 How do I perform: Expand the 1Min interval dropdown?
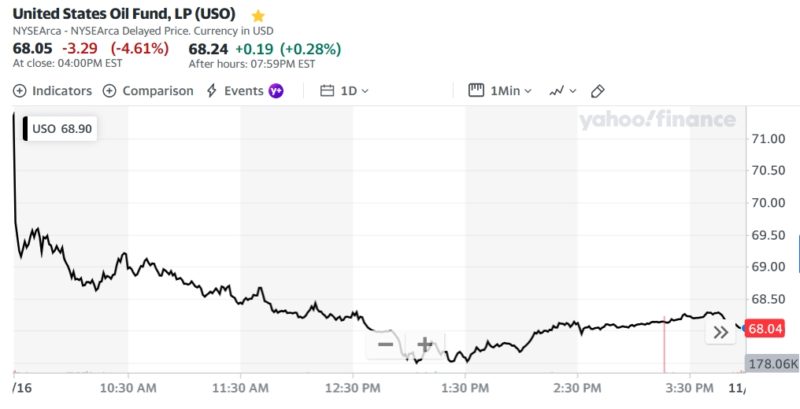click(511, 91)
